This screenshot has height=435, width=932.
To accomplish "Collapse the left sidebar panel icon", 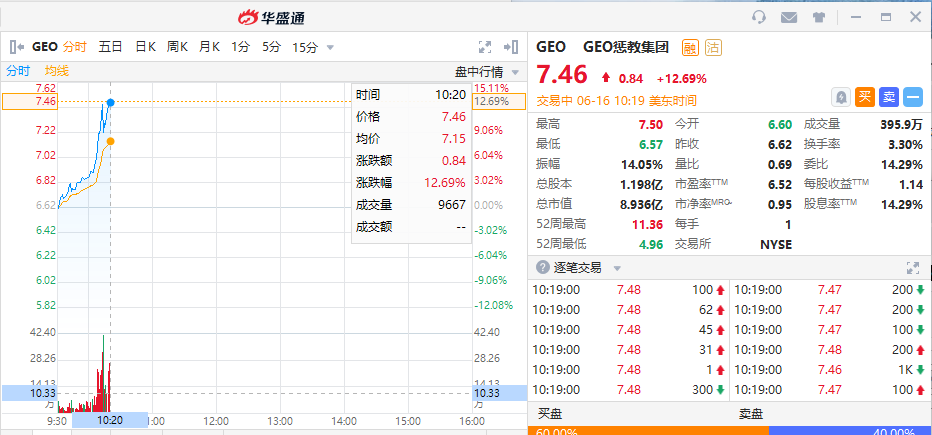I will click(17, 47).
